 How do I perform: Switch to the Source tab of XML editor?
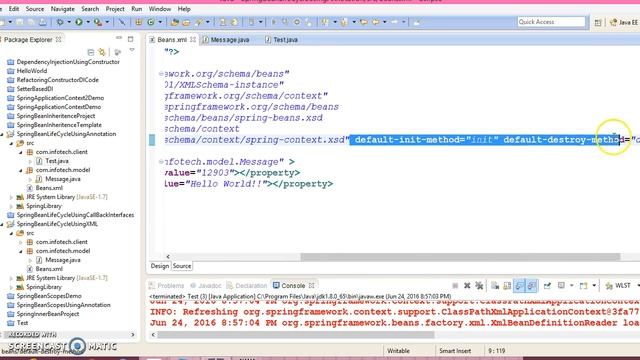point(182,266)
